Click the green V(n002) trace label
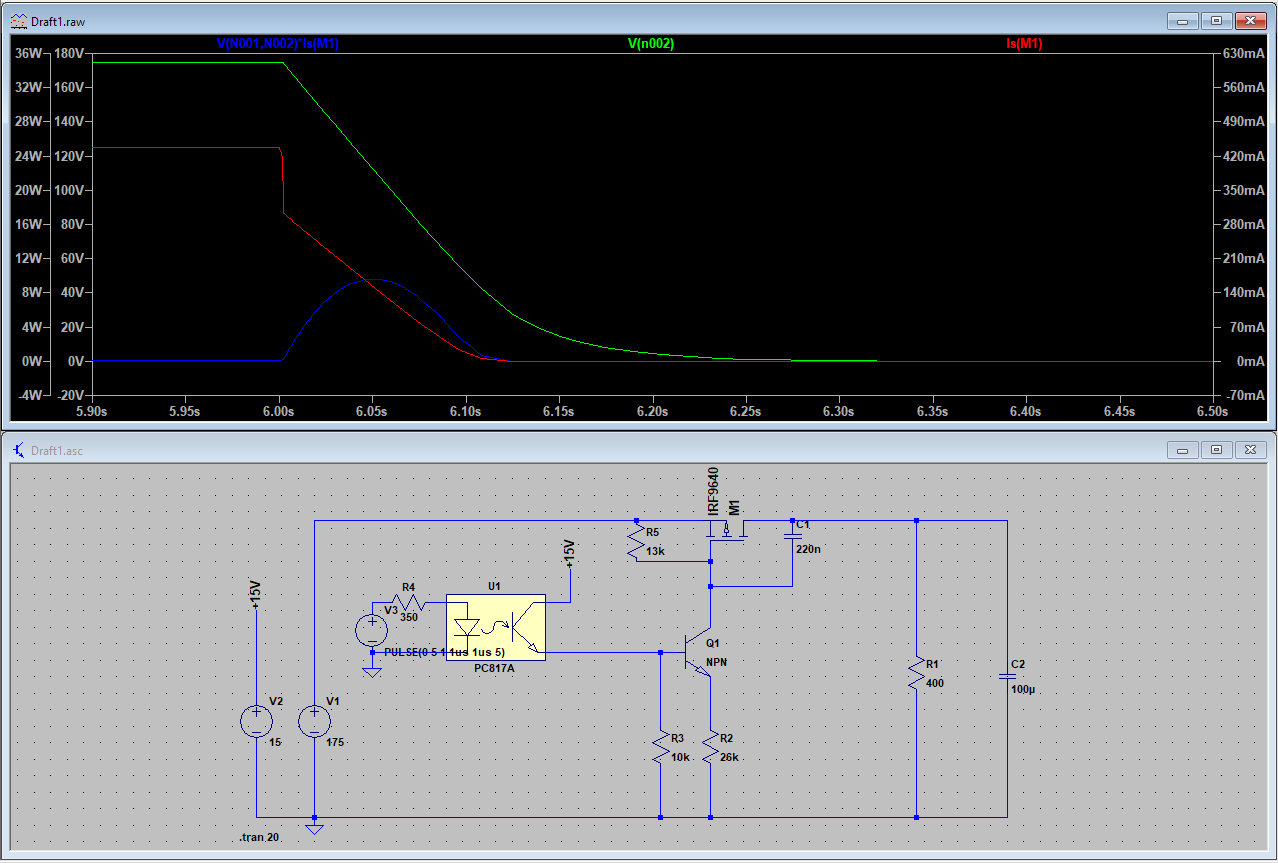 (650, 44)
